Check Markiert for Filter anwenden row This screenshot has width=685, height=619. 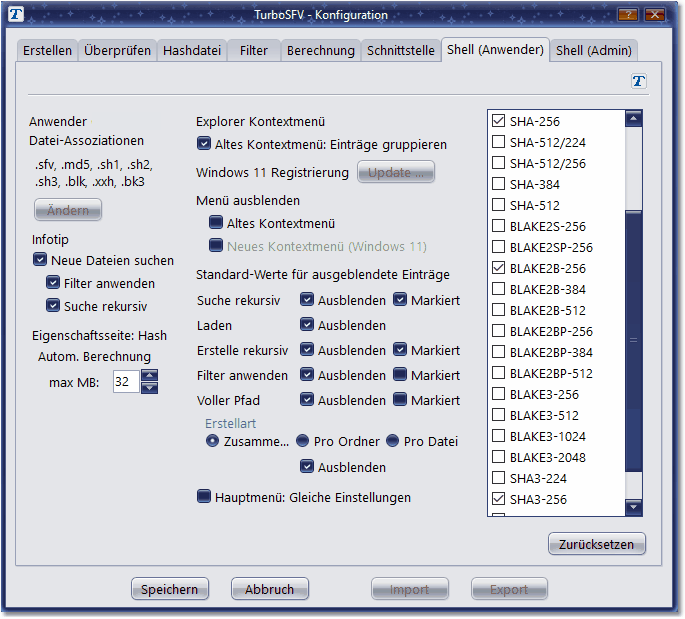400,374
